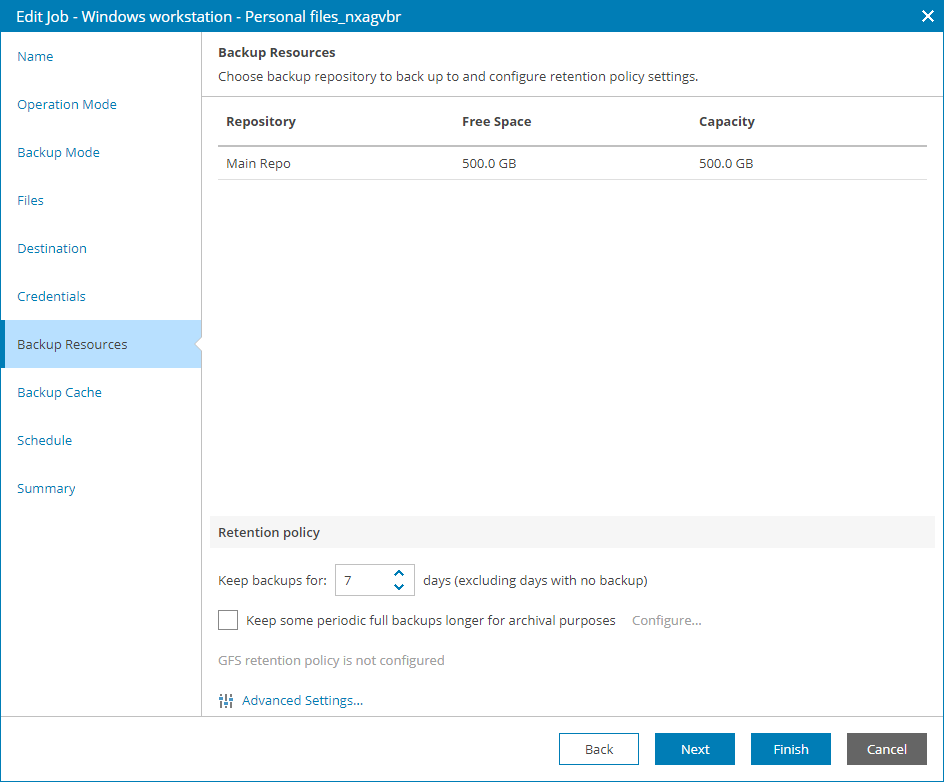This screenshot has height=782, width=944.
Task: Open the Destination step
Action: coord(52,248)
